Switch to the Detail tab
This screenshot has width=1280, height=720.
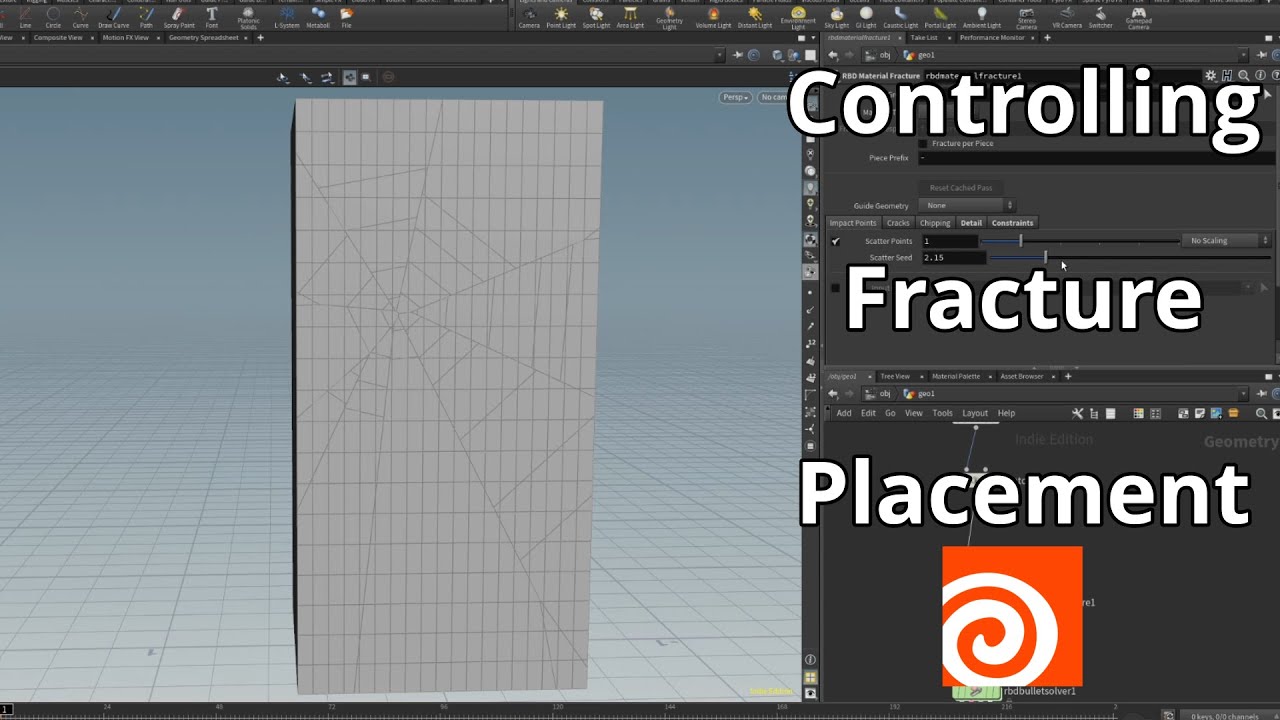tap(971, 223)
